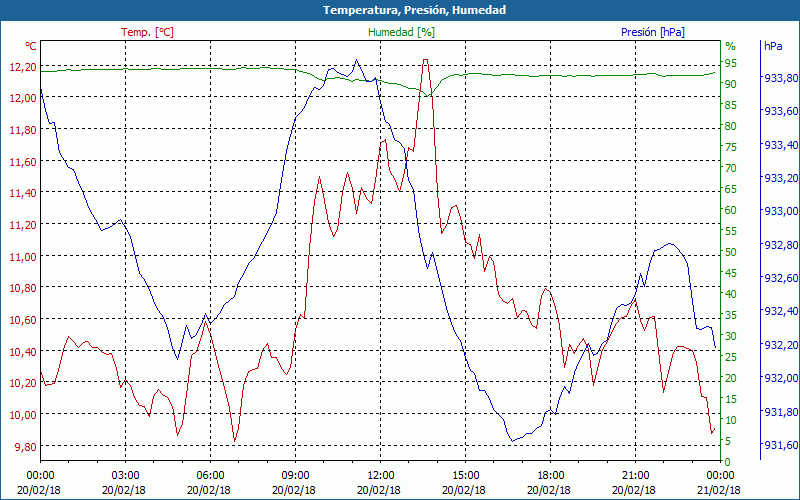Pick the '932,20' pressure axis value
The image size is (800, 500).
(781, 345)
